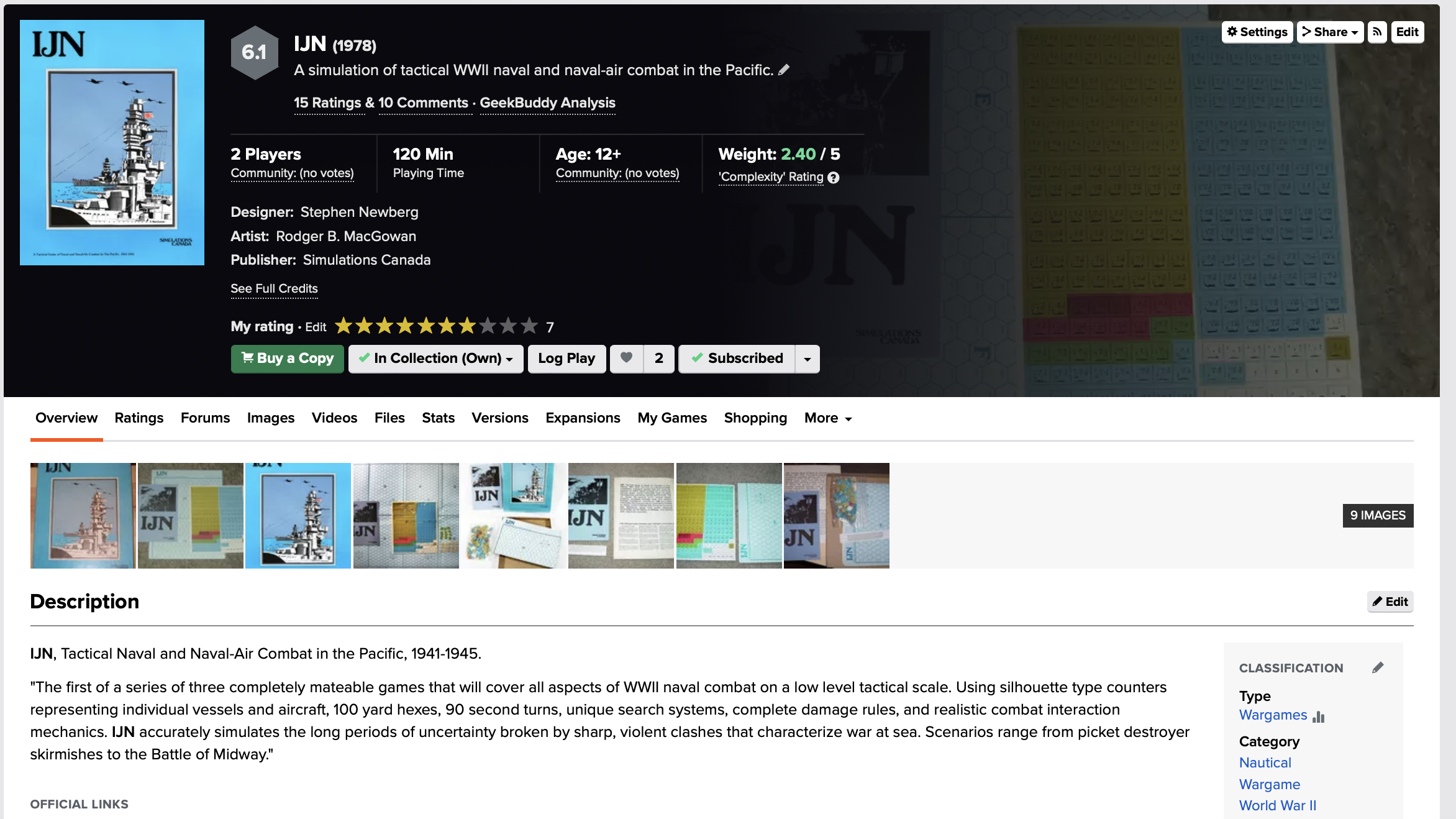
Task: Click the RSS feed icon
Action: (1377, 32)
